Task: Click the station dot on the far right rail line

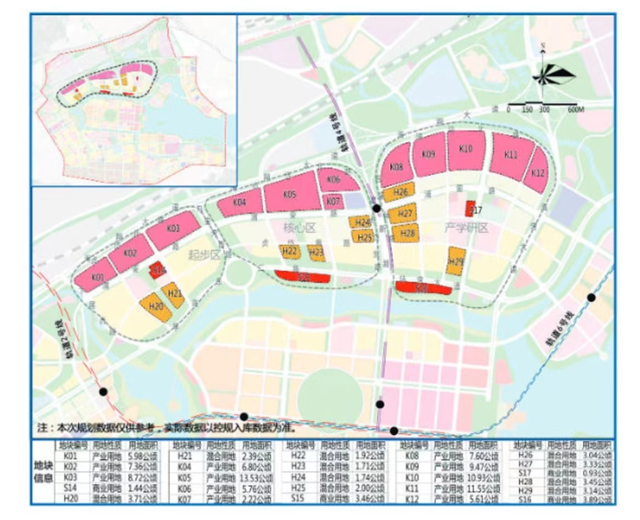Action: coord(591,297)
